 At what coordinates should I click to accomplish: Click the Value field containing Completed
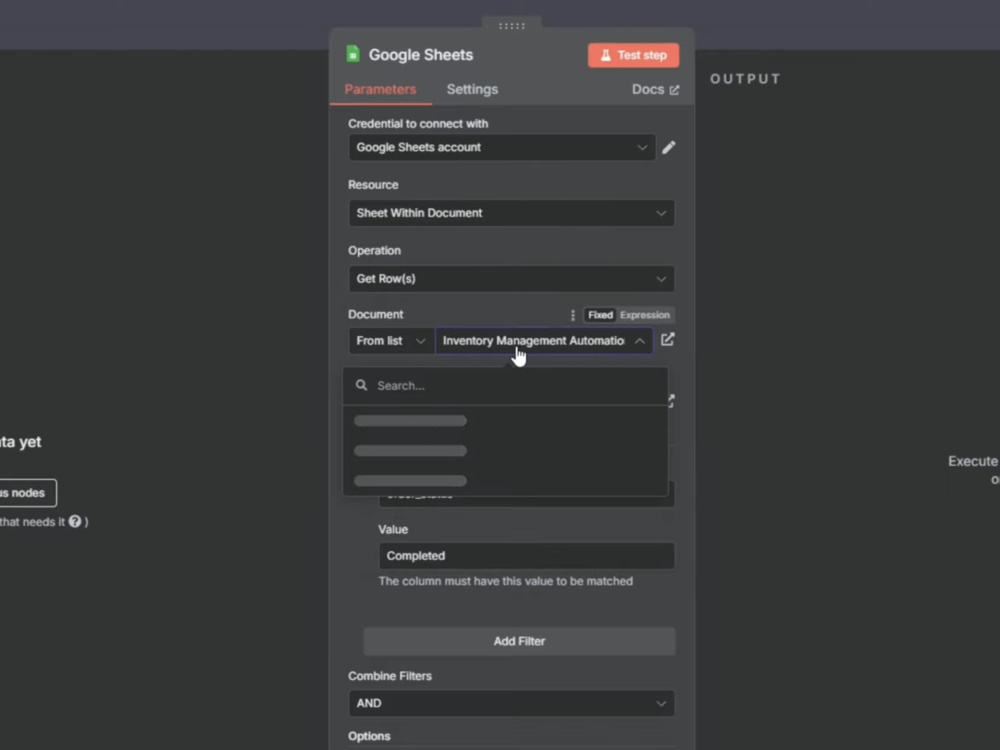[526, 556]
